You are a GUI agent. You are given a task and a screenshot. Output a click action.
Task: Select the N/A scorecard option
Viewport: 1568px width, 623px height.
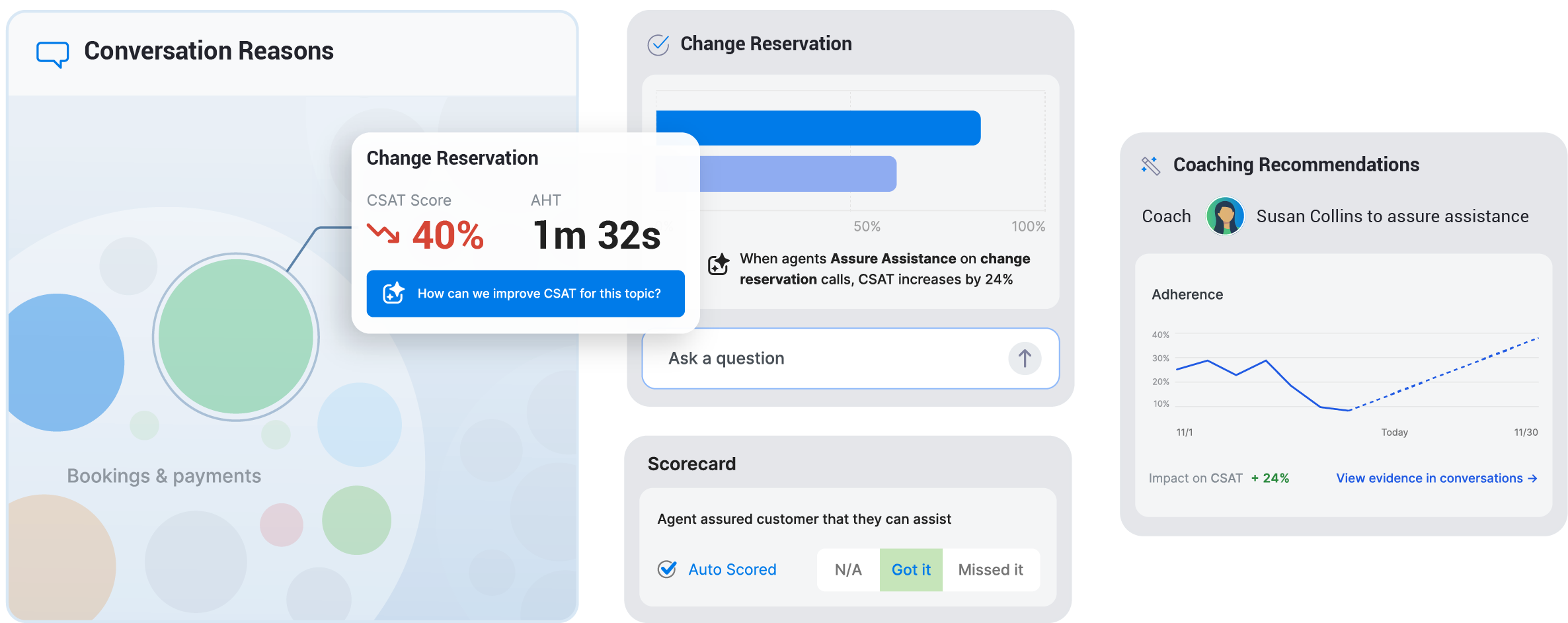click(848, 569)
